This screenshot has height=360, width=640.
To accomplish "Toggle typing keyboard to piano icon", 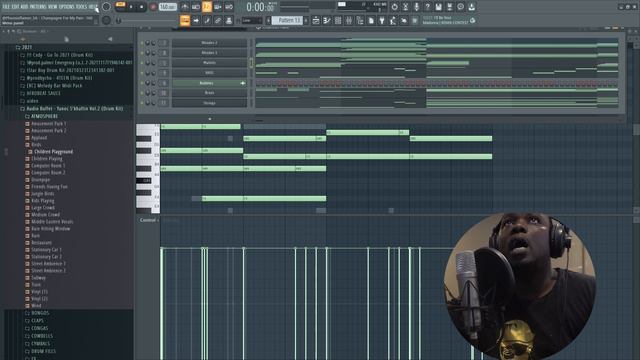I will pos(185,20).
